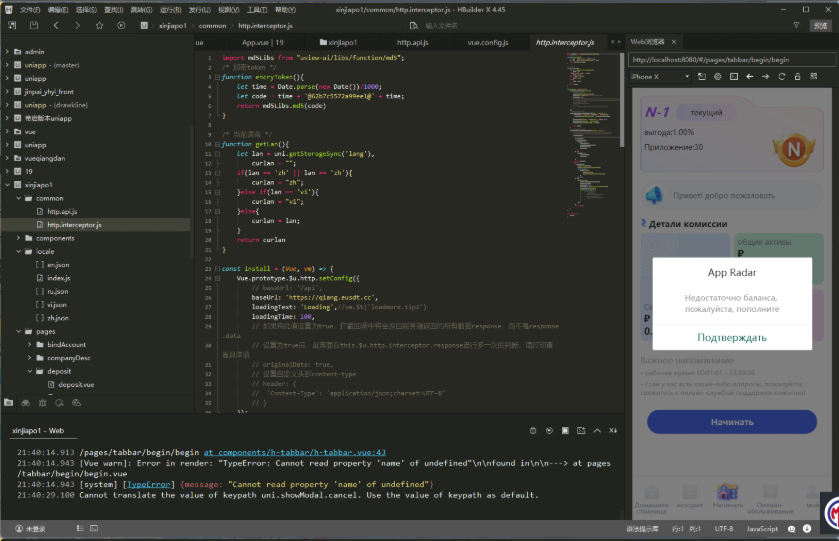Open the 工具(T) menu
Image resolution: width=839 pixels, height=541 pixels.
click(257, 10)
